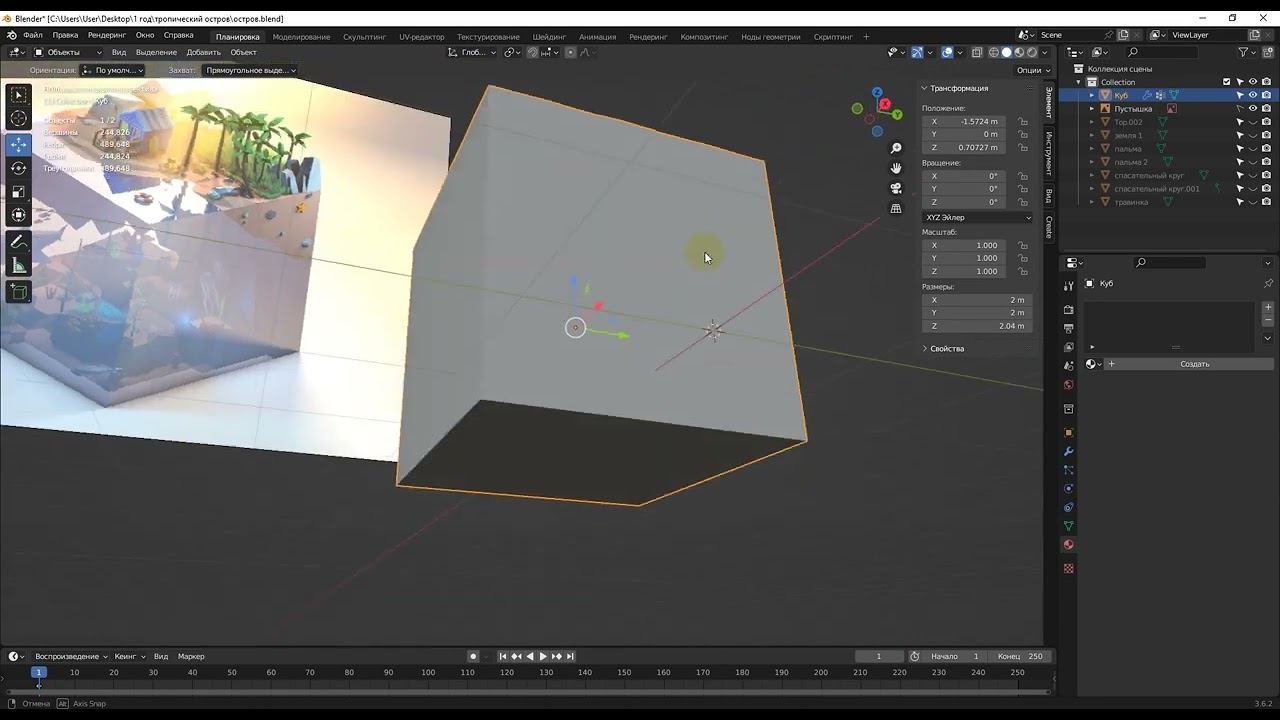Activate the 3D Cursor tool

pyautogui.click(x=18, y=119)
